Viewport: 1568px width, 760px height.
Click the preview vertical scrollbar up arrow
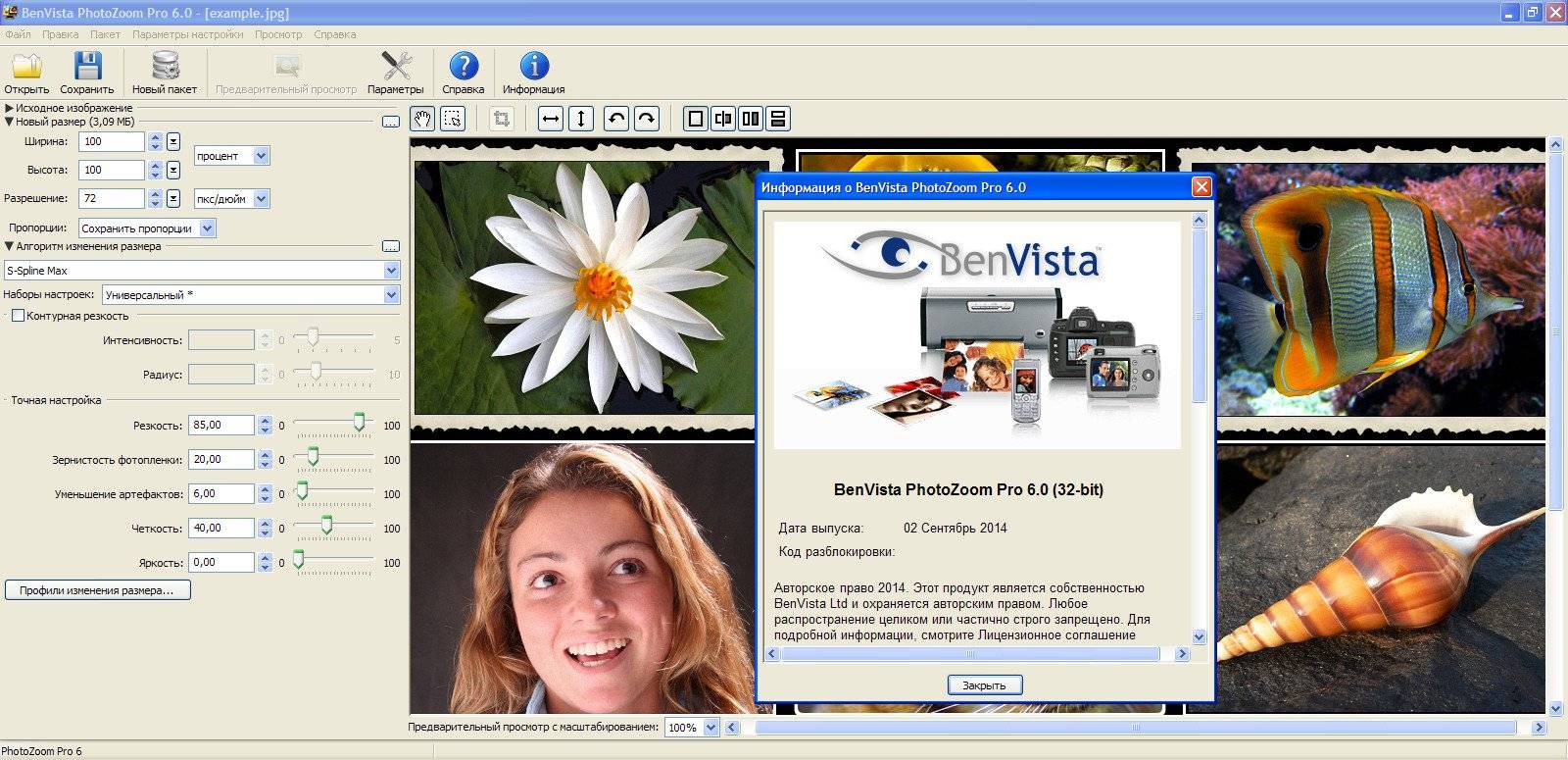pyautogui.click(x=1555, y=145)
